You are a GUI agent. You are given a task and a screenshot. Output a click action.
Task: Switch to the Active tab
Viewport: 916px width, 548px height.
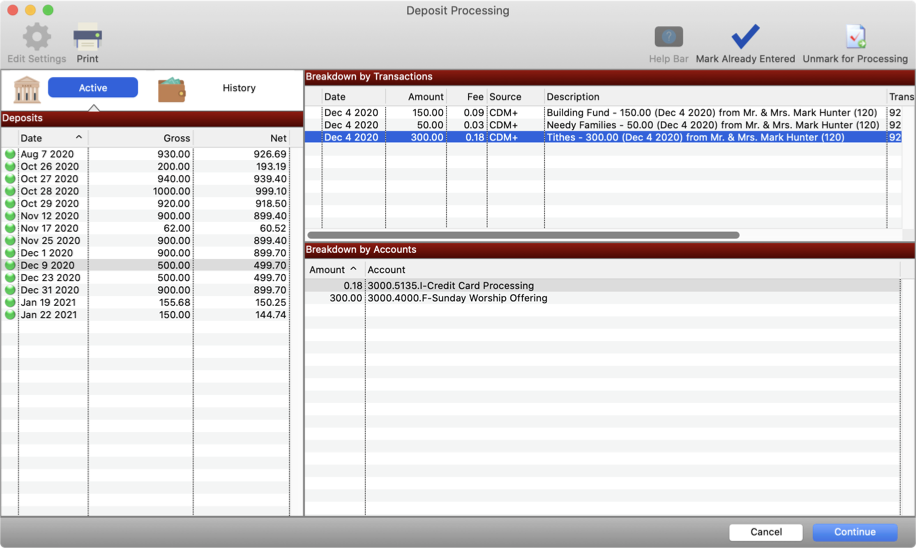93,88
